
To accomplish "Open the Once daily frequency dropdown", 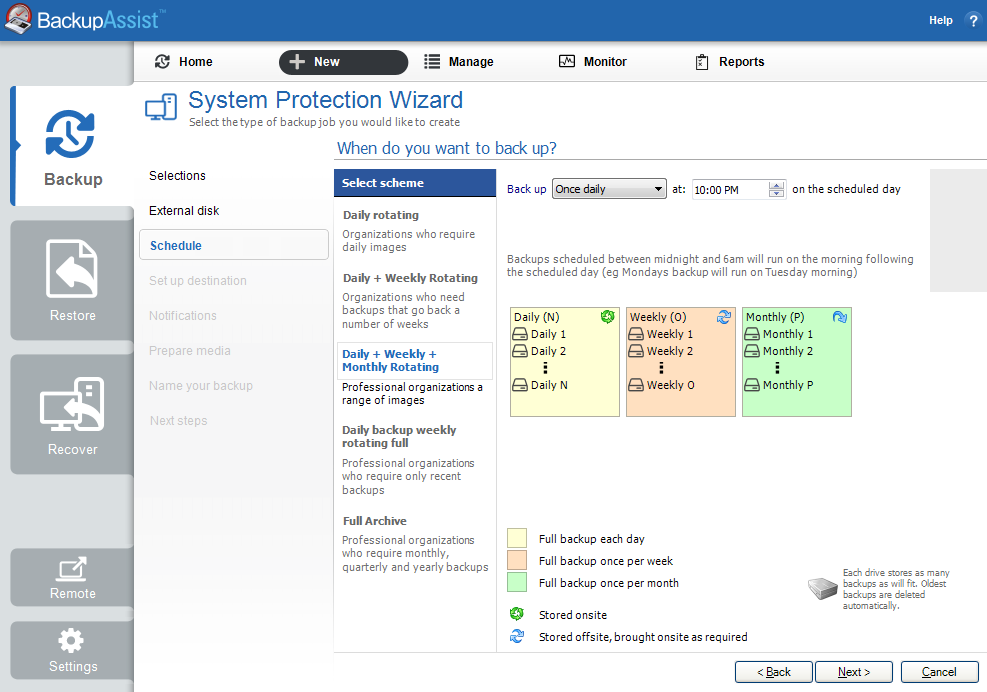I will coord(609,189).
